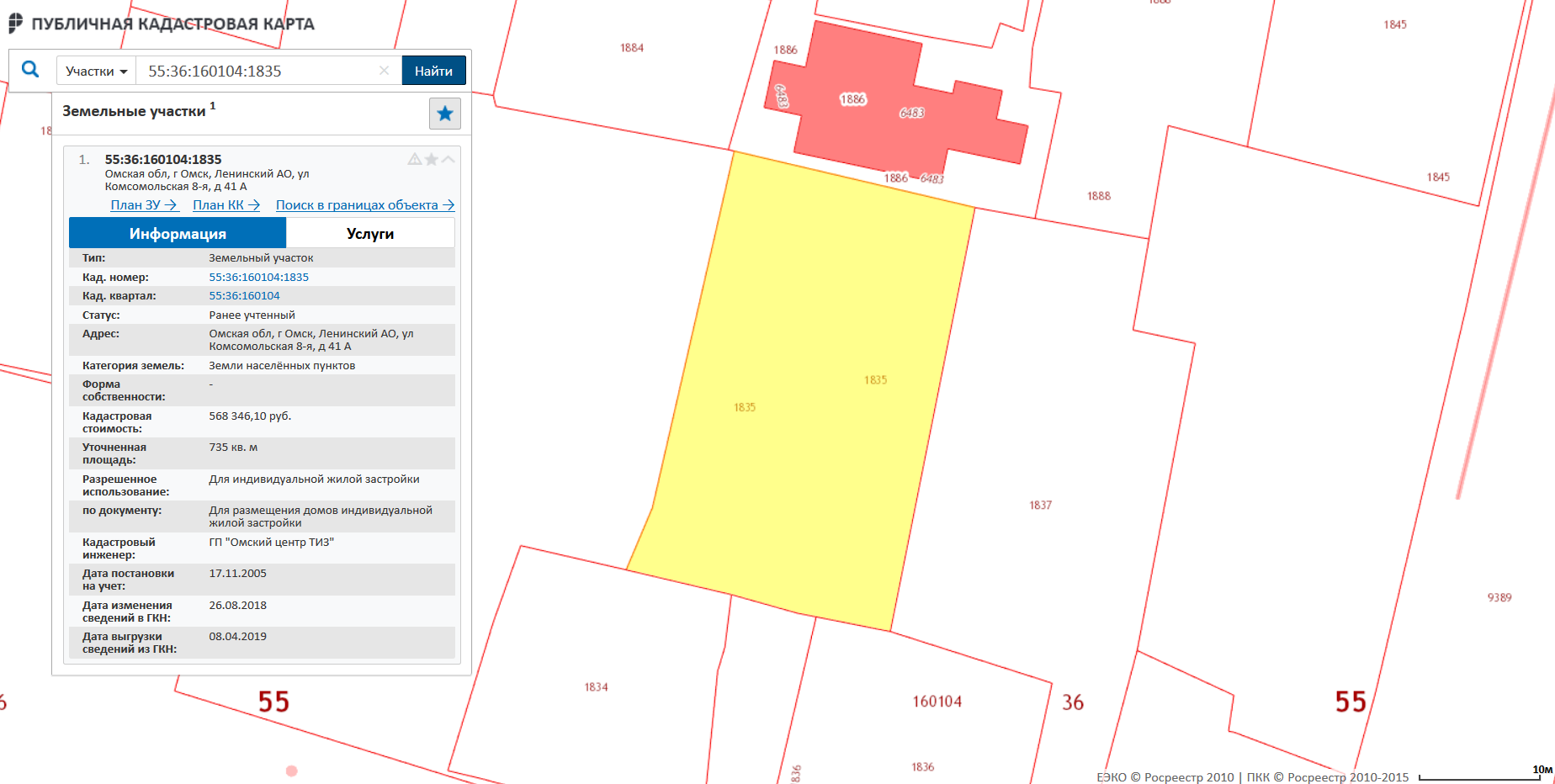1555x784 pixels.
Task: Open cadastral quarter link 55:36:160104
Action: click(x=244, y=296)
